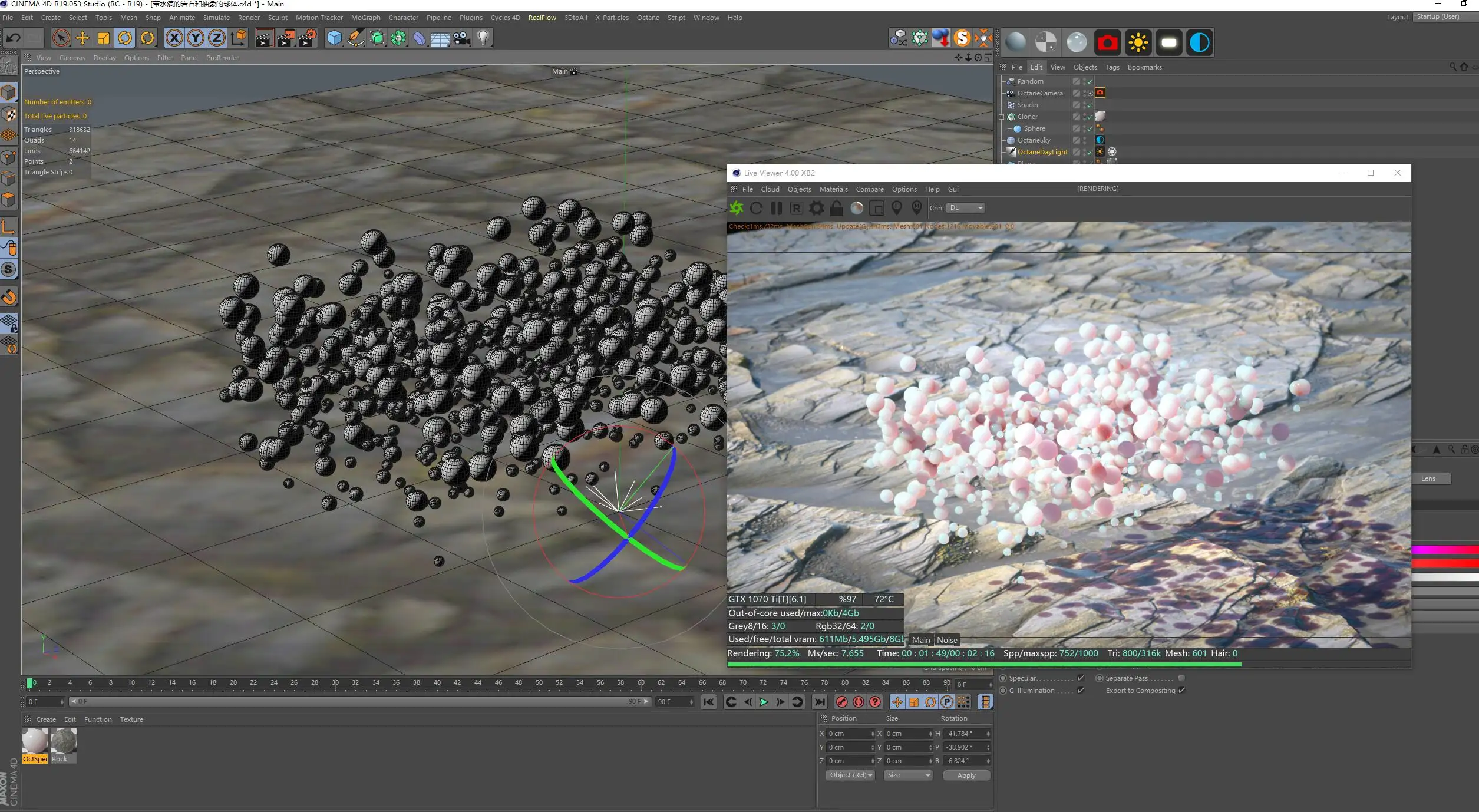Add Octane Camera red icon

(1107, 42)
